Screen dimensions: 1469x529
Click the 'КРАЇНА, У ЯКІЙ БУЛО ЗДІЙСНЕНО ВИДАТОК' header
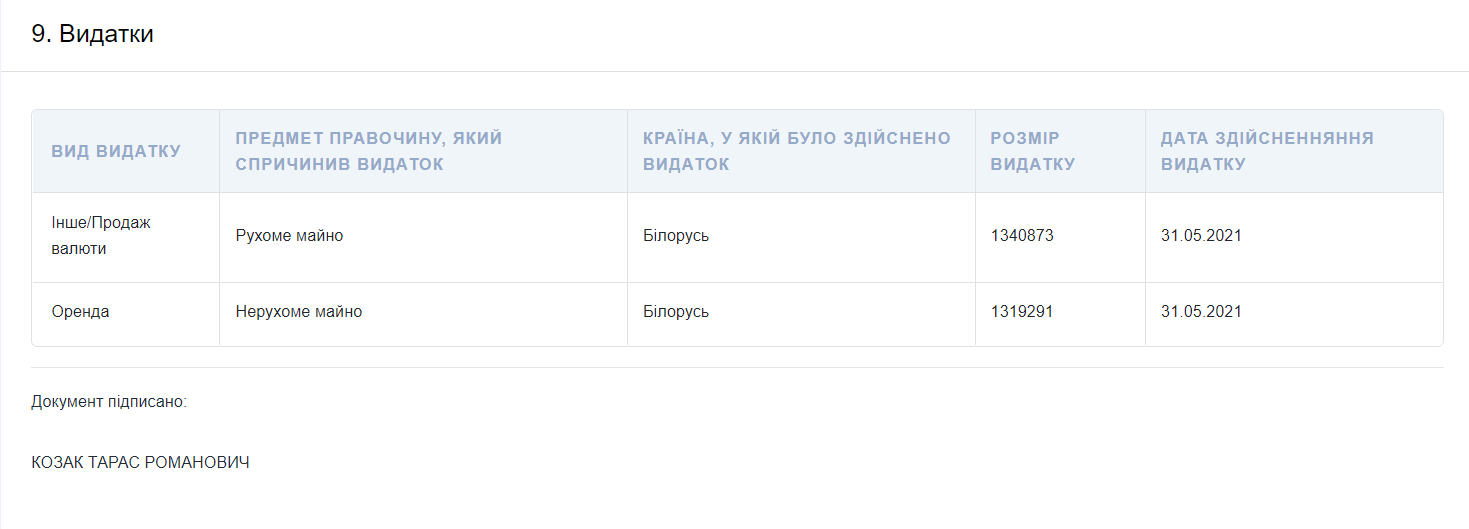(x=796, y=151)
